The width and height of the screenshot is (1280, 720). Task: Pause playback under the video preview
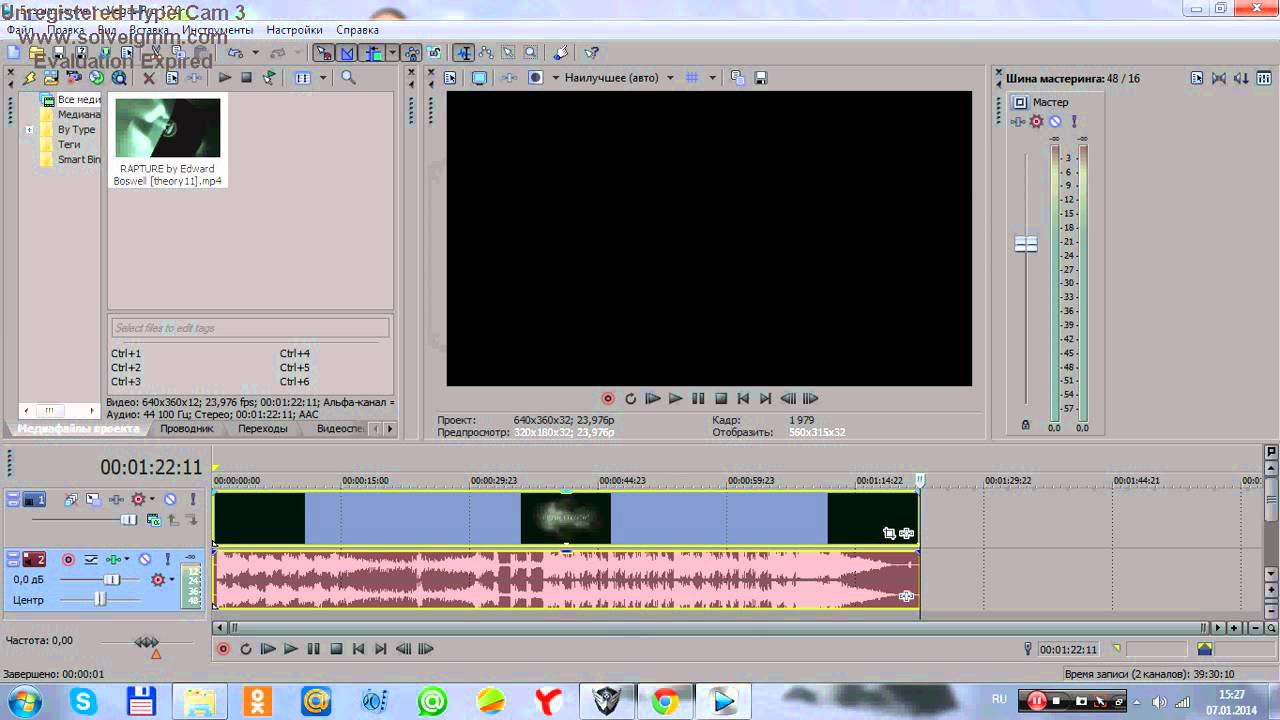point(698,398)
